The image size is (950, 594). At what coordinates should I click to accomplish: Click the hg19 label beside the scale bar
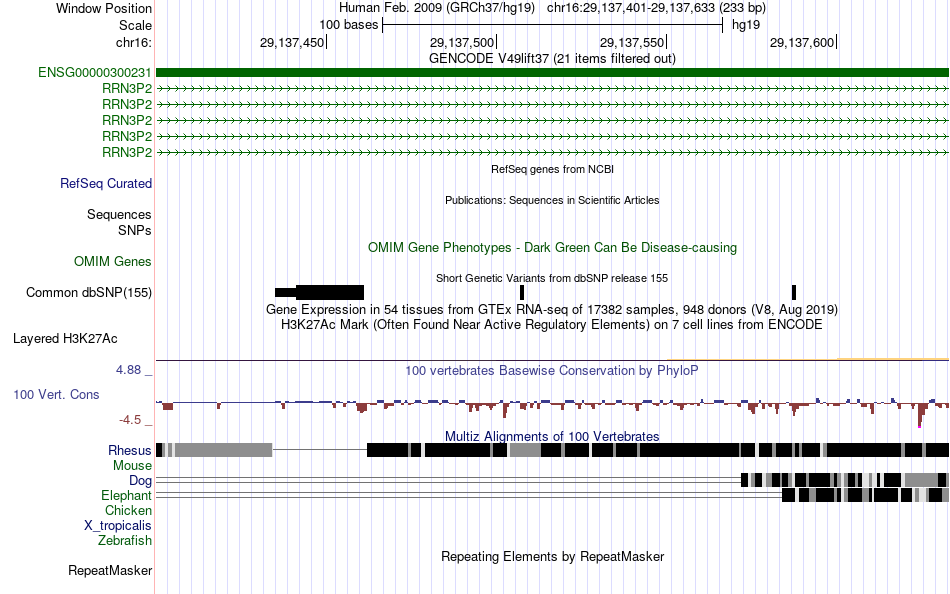tap(746, 25)
